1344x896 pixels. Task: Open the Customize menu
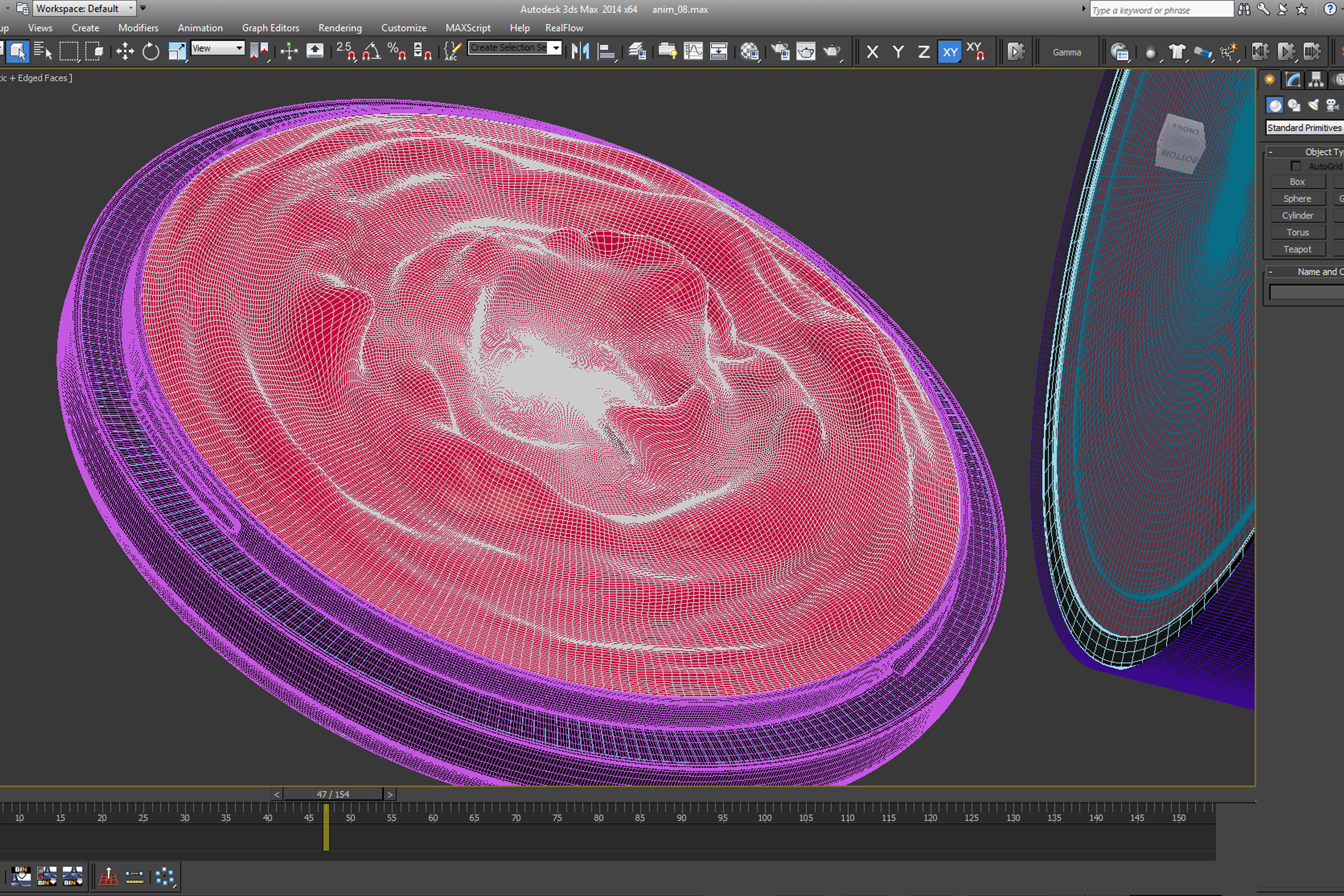403,27
